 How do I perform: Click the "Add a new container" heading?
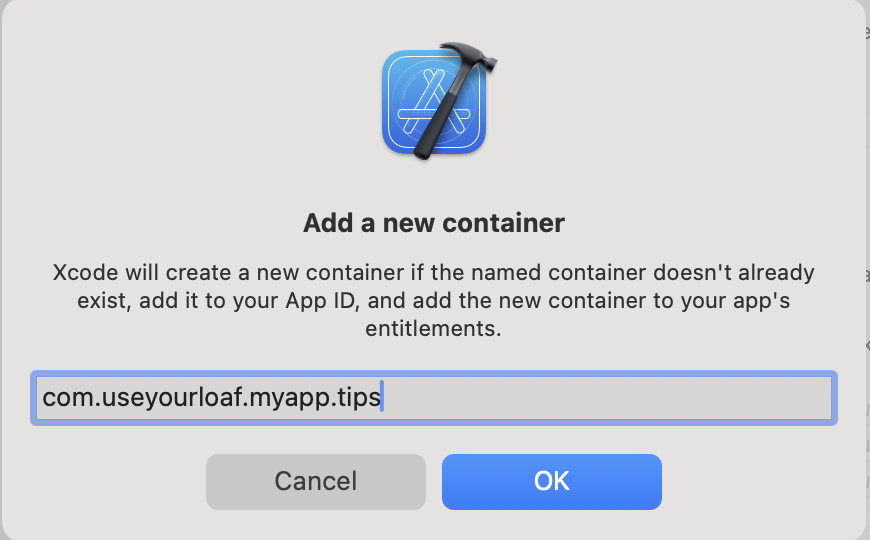tap(434, 223)
